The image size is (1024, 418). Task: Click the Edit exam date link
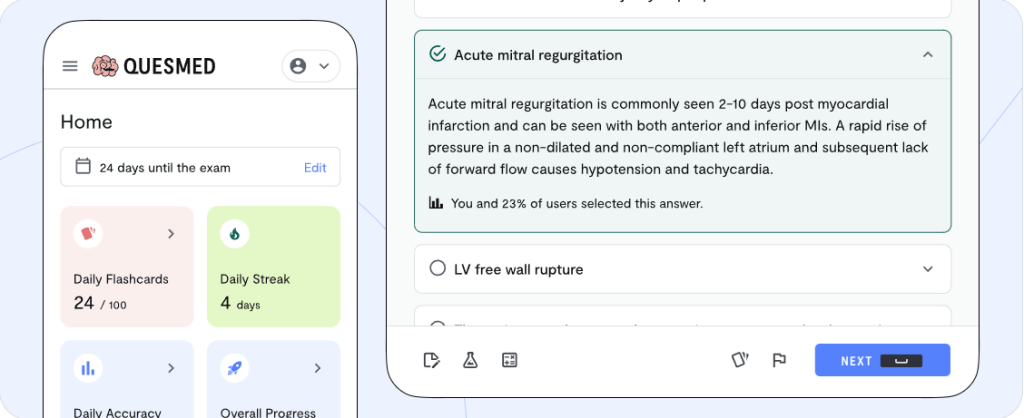point(315,167)
